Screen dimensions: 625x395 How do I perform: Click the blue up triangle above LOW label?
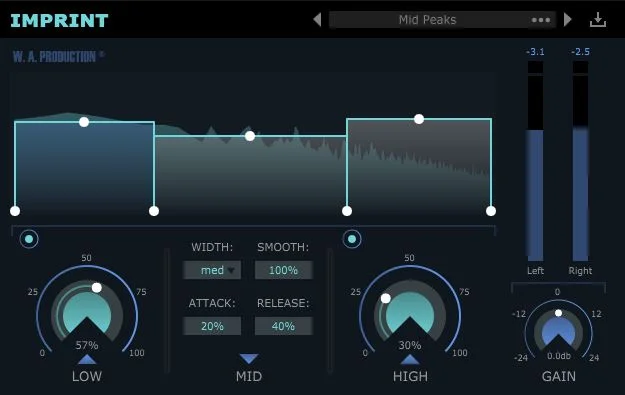[x=87, y=360]
